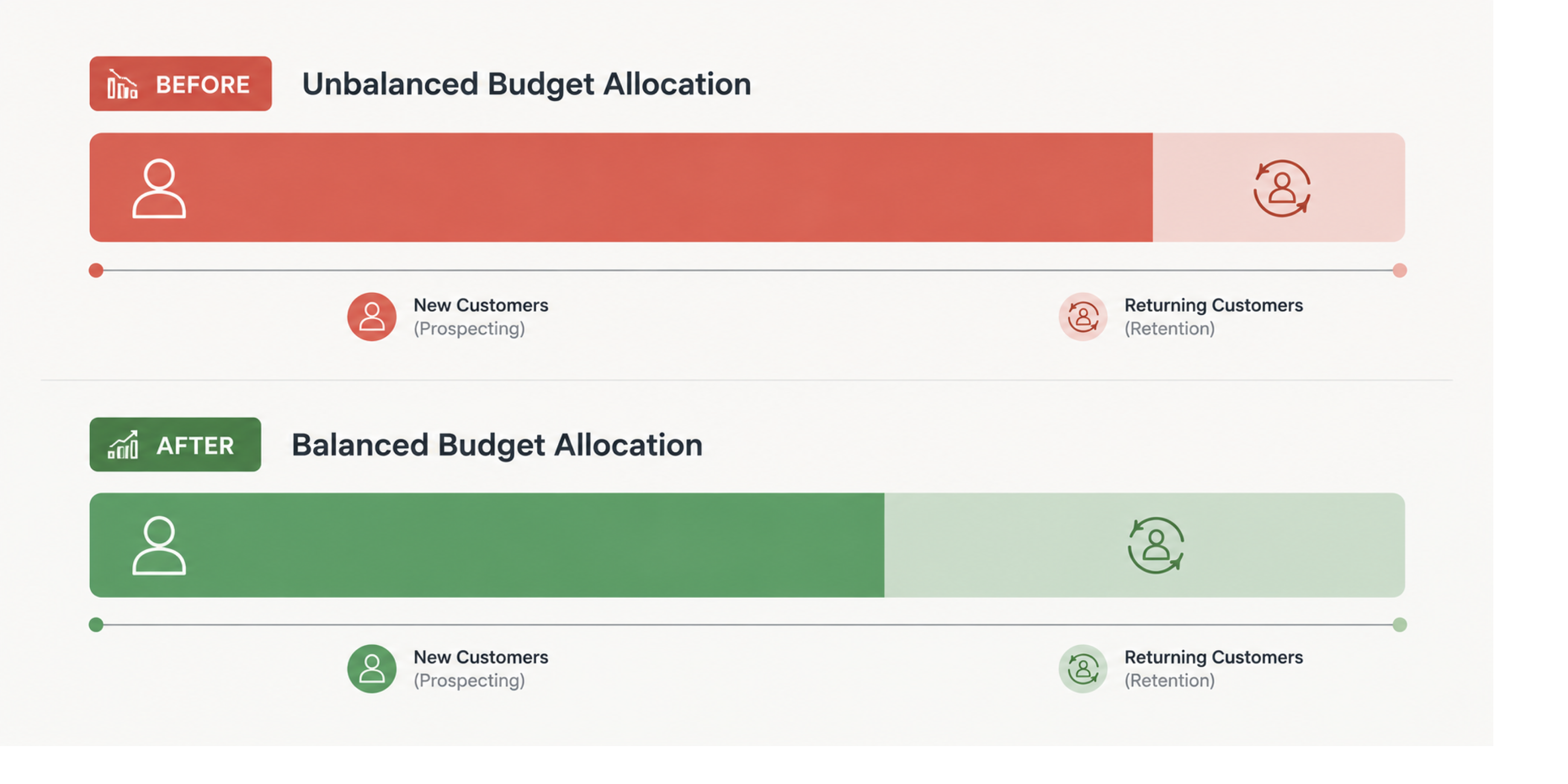Click the green Returning Customers (Retention) label

click(1213, 668)
